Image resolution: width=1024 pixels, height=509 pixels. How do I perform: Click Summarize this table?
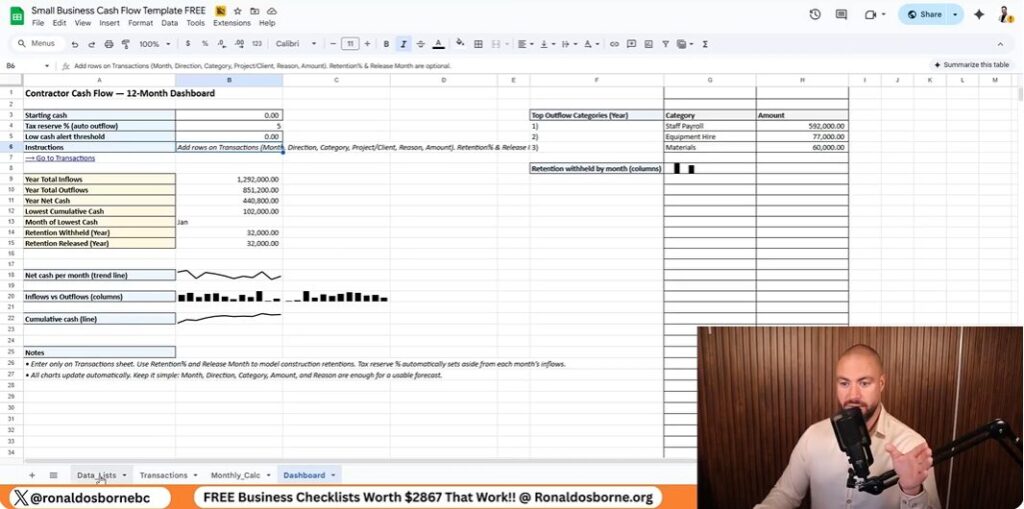[971, 65]
